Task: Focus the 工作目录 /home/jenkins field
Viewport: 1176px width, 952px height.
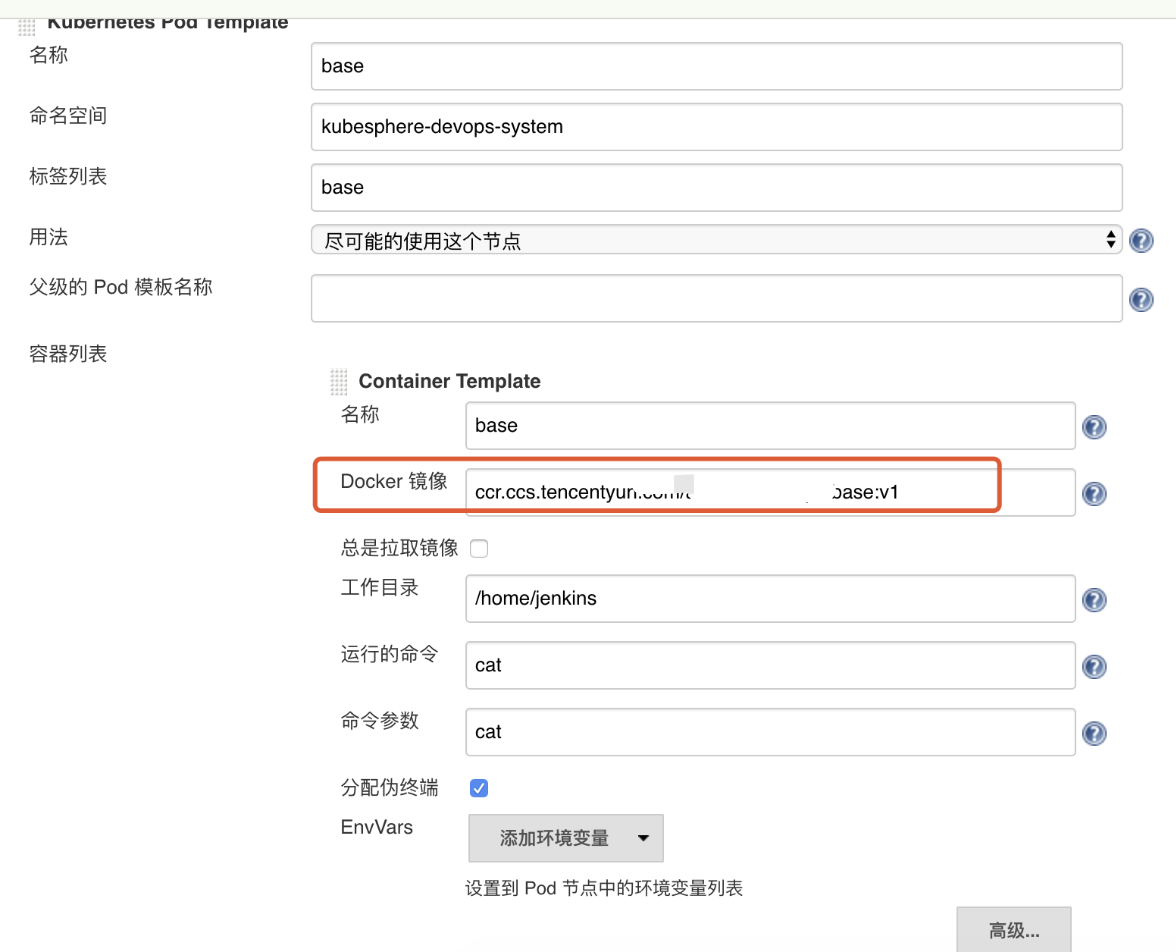Action: (x=770, y=599)
